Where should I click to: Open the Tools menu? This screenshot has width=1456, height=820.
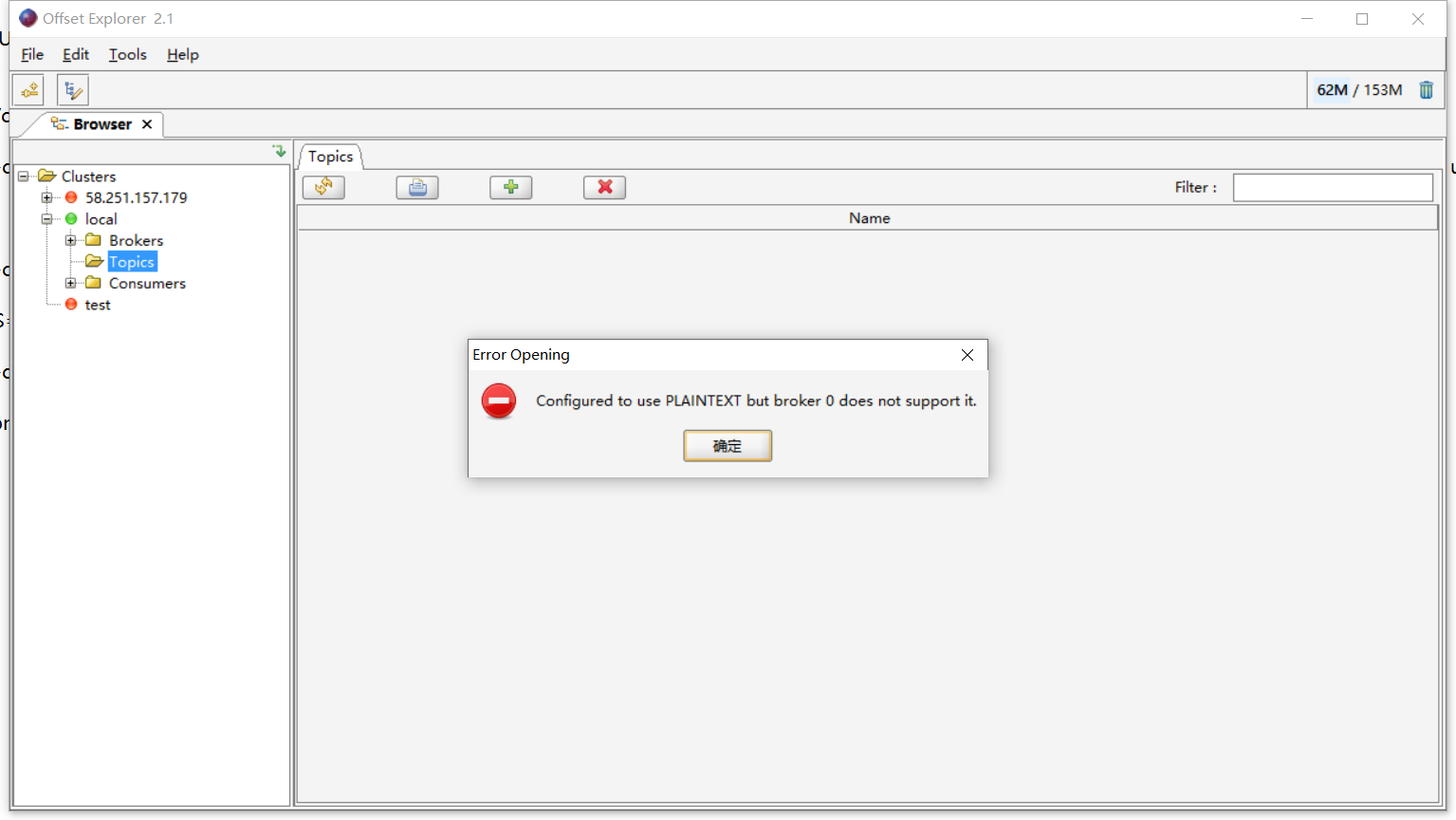pos(127,54)
